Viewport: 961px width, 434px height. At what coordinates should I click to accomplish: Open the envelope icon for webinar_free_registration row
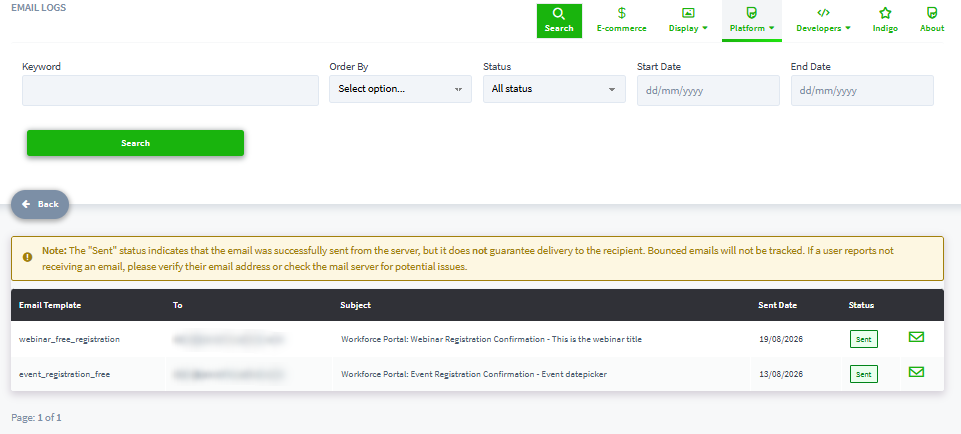[916, 337]
